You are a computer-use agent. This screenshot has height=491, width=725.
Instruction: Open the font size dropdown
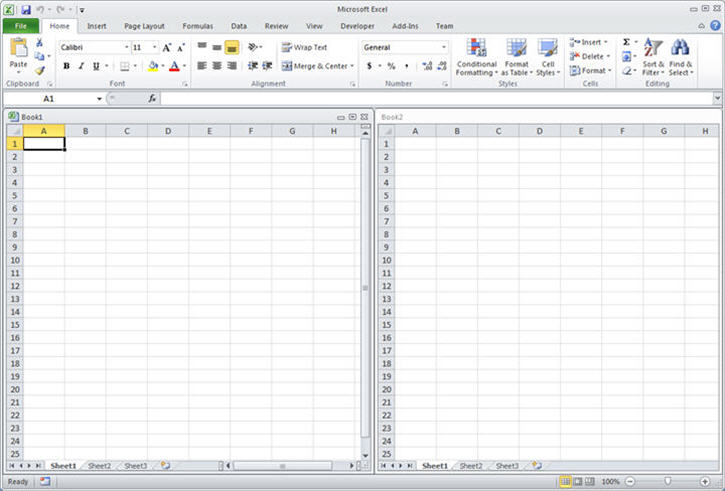click(154, 47)
